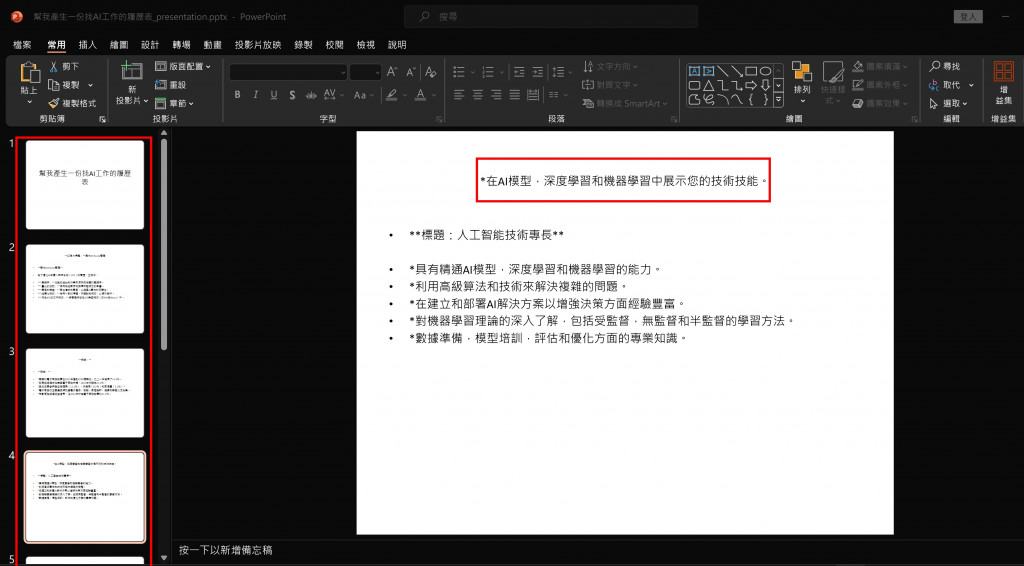Toggle Justify alignment for paragraph

(x=515, y=95)
